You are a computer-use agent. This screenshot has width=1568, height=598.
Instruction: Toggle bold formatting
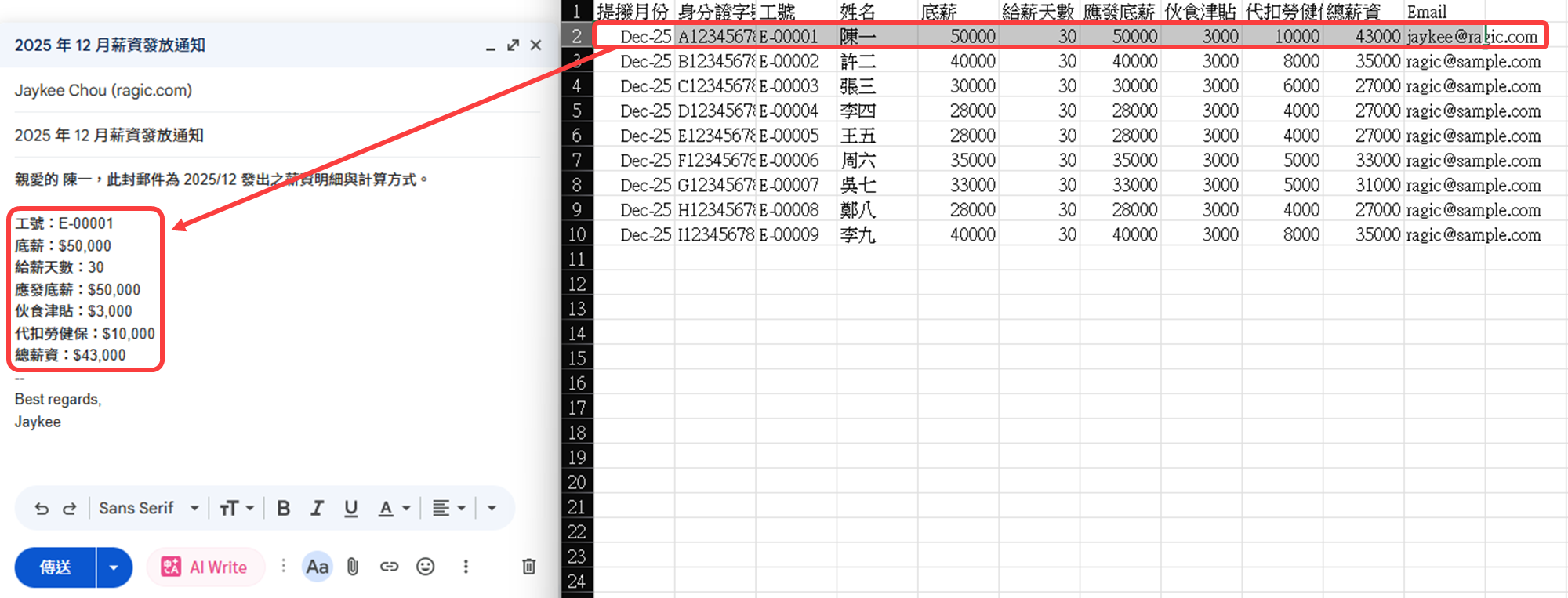(284, 509)
